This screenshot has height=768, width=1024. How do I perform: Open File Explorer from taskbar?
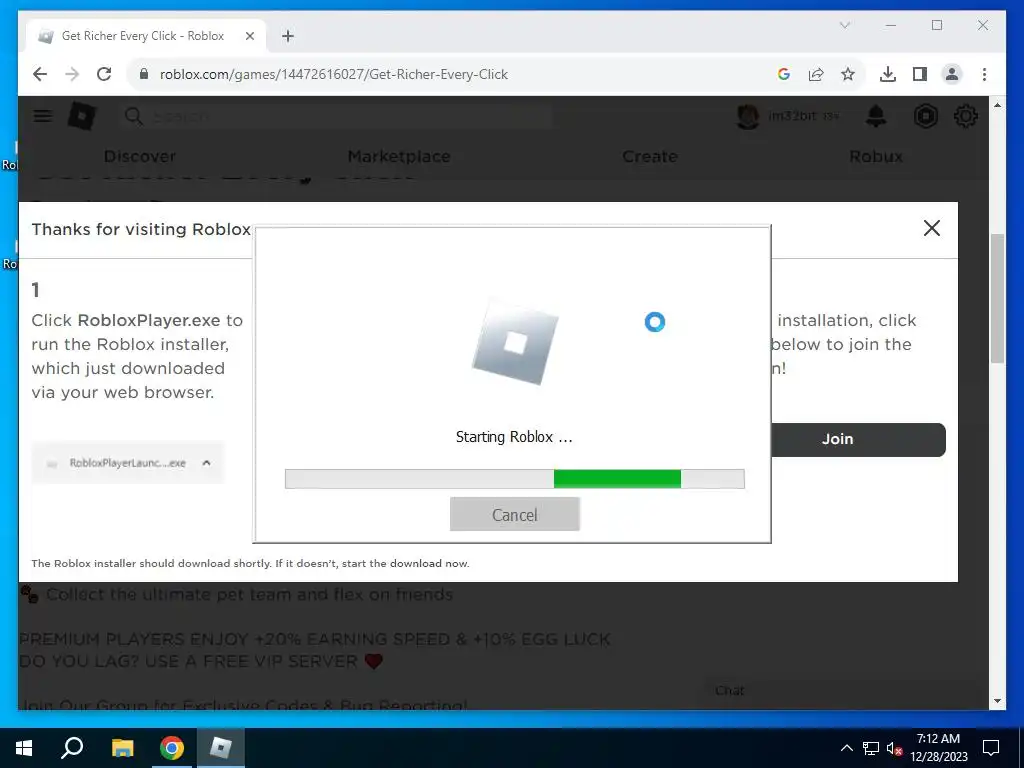(x=122, y=748)
